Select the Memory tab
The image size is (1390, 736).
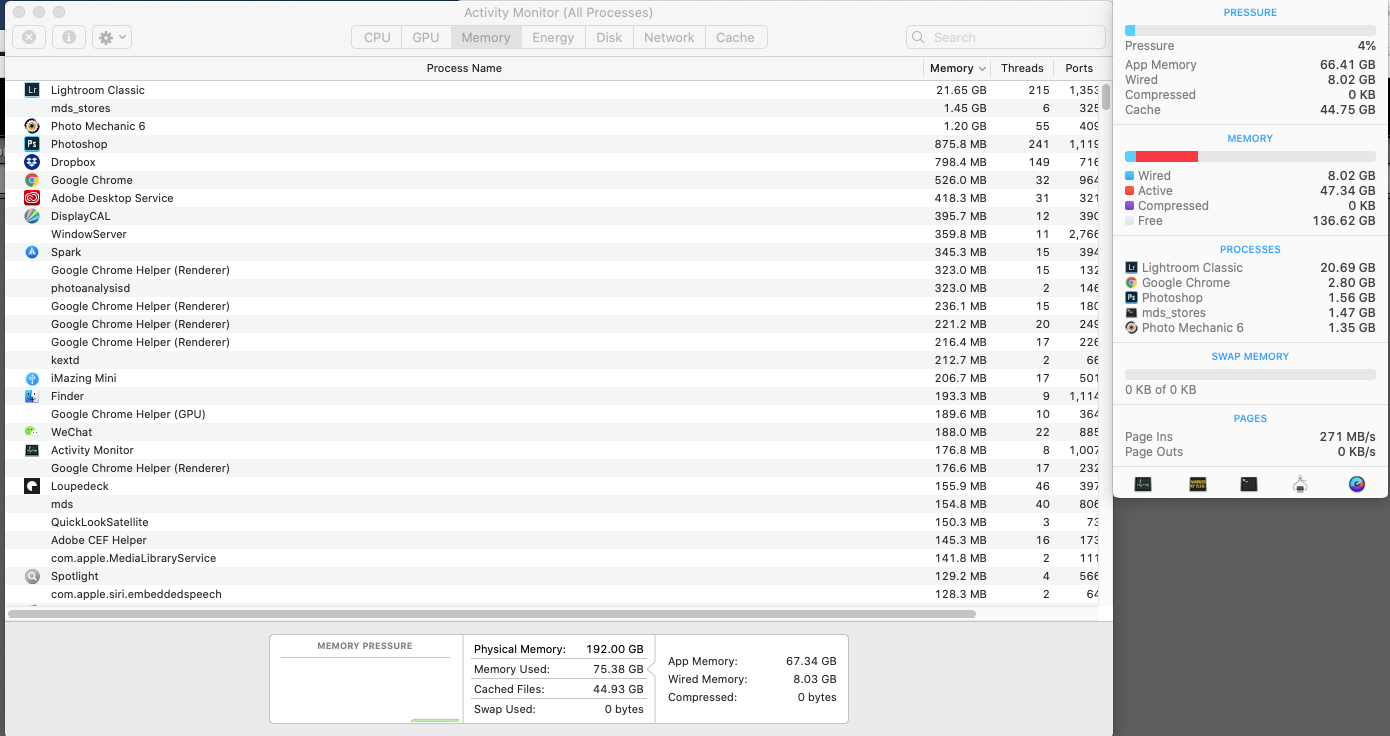[x=486, y=37]
